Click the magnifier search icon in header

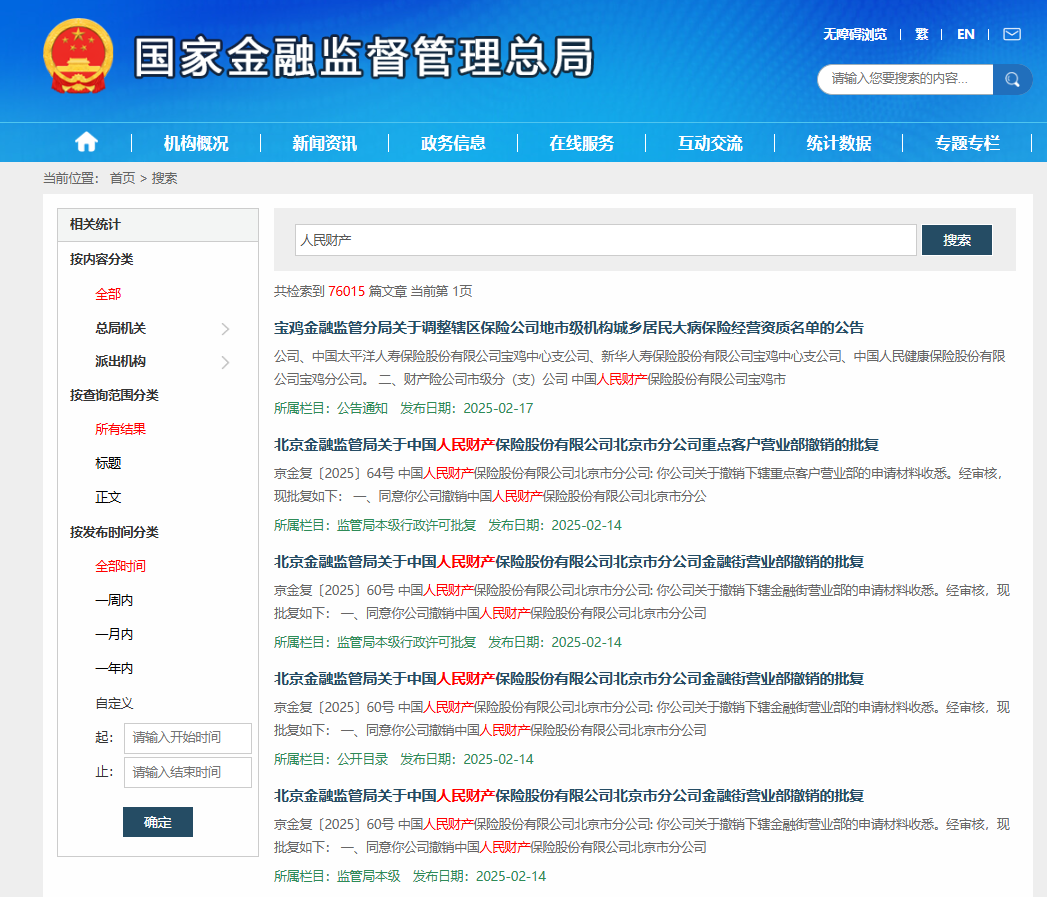click(x=1012, y=79)
